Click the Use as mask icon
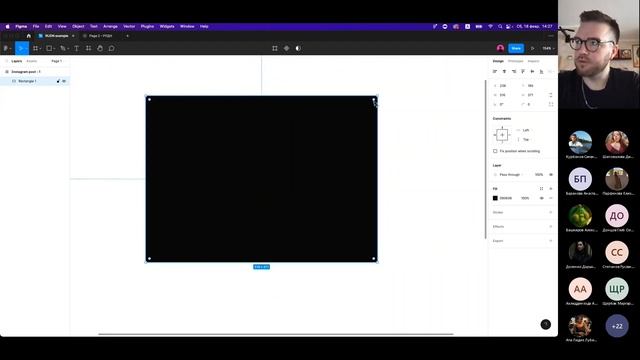This screenshot has width=640, height=360. coord(298,48)
